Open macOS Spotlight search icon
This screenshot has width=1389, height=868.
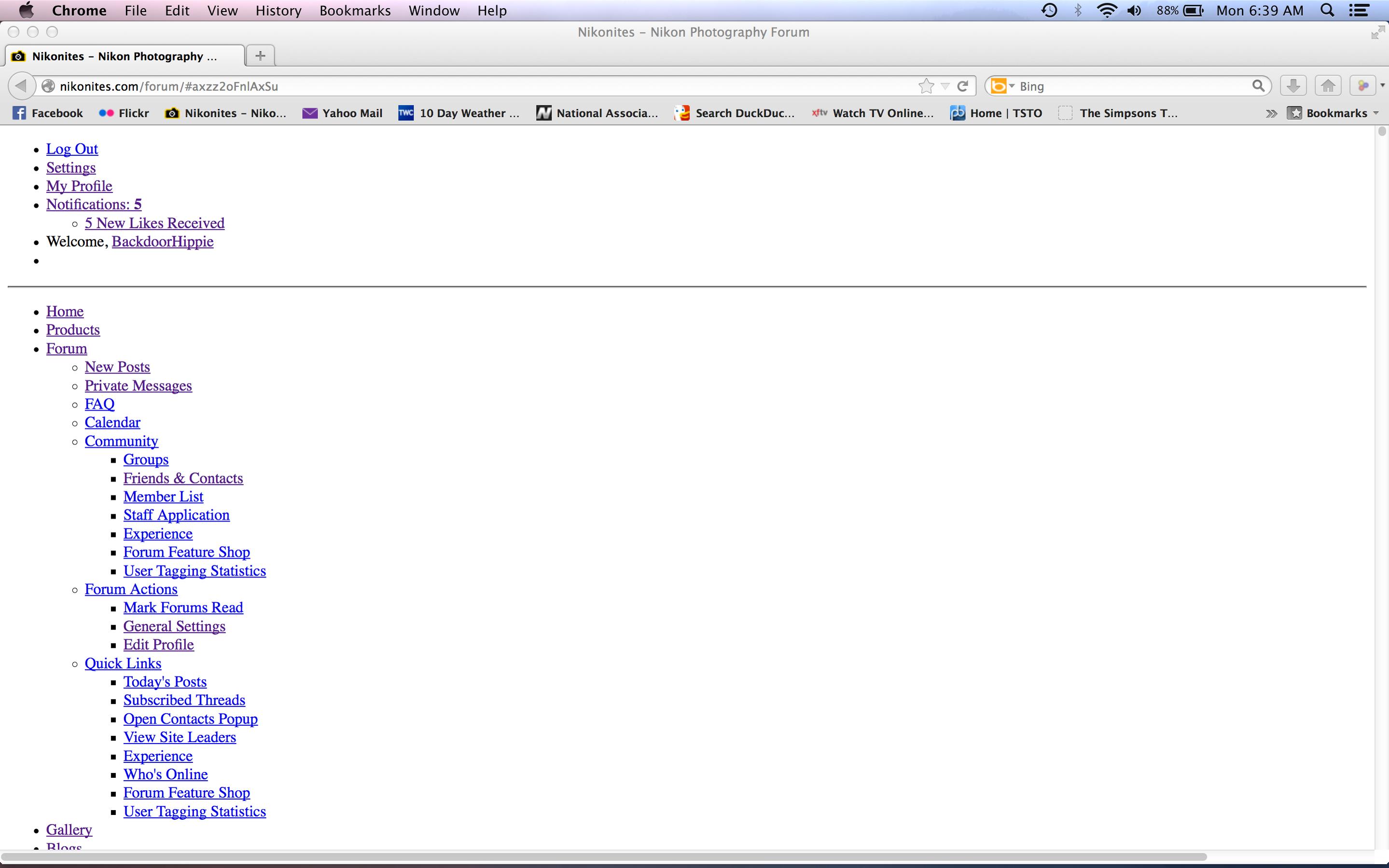pyautogui.click(x=1327, y=10)
